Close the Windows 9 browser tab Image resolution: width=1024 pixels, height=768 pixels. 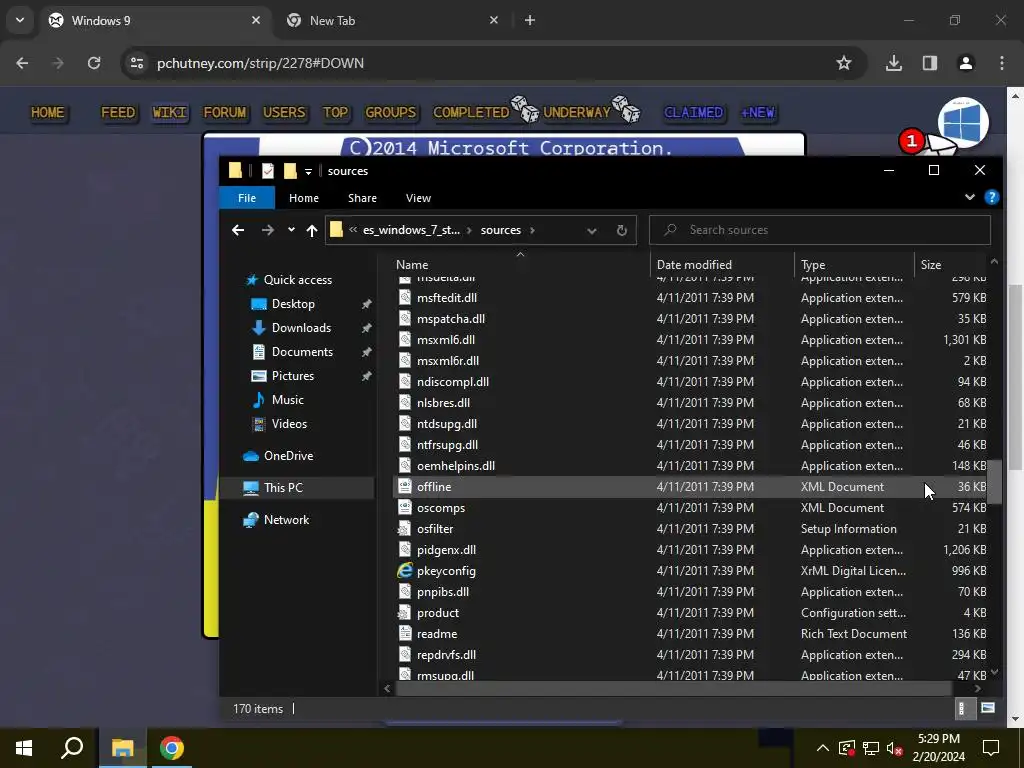click(256, 20)
